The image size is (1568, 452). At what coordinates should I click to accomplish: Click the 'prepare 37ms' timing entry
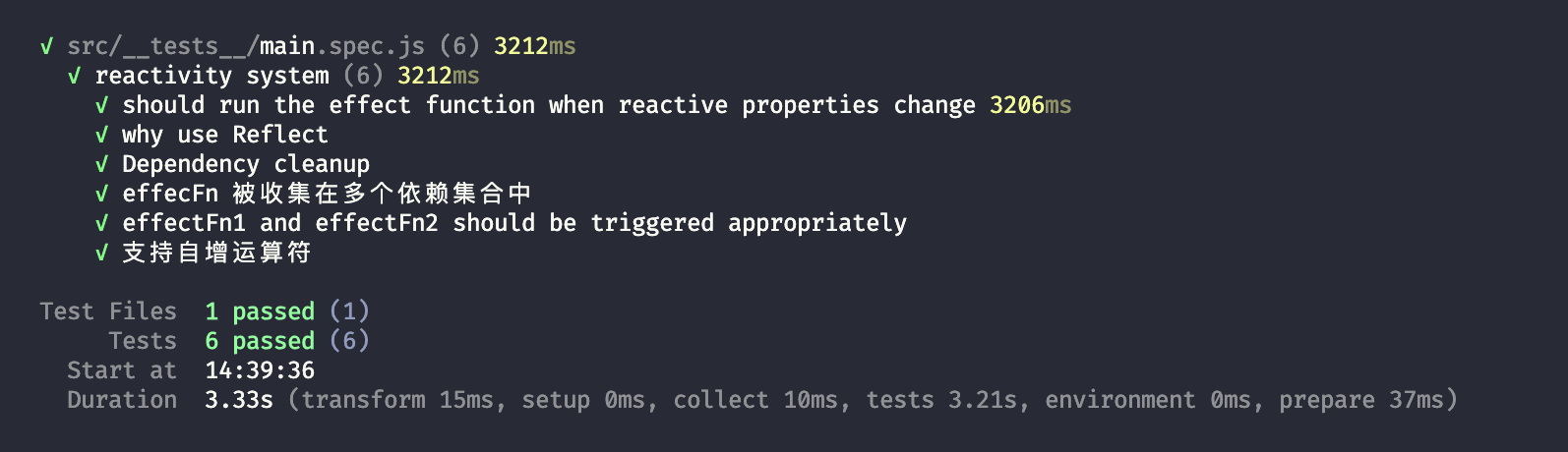click(x=1361, y=400)
